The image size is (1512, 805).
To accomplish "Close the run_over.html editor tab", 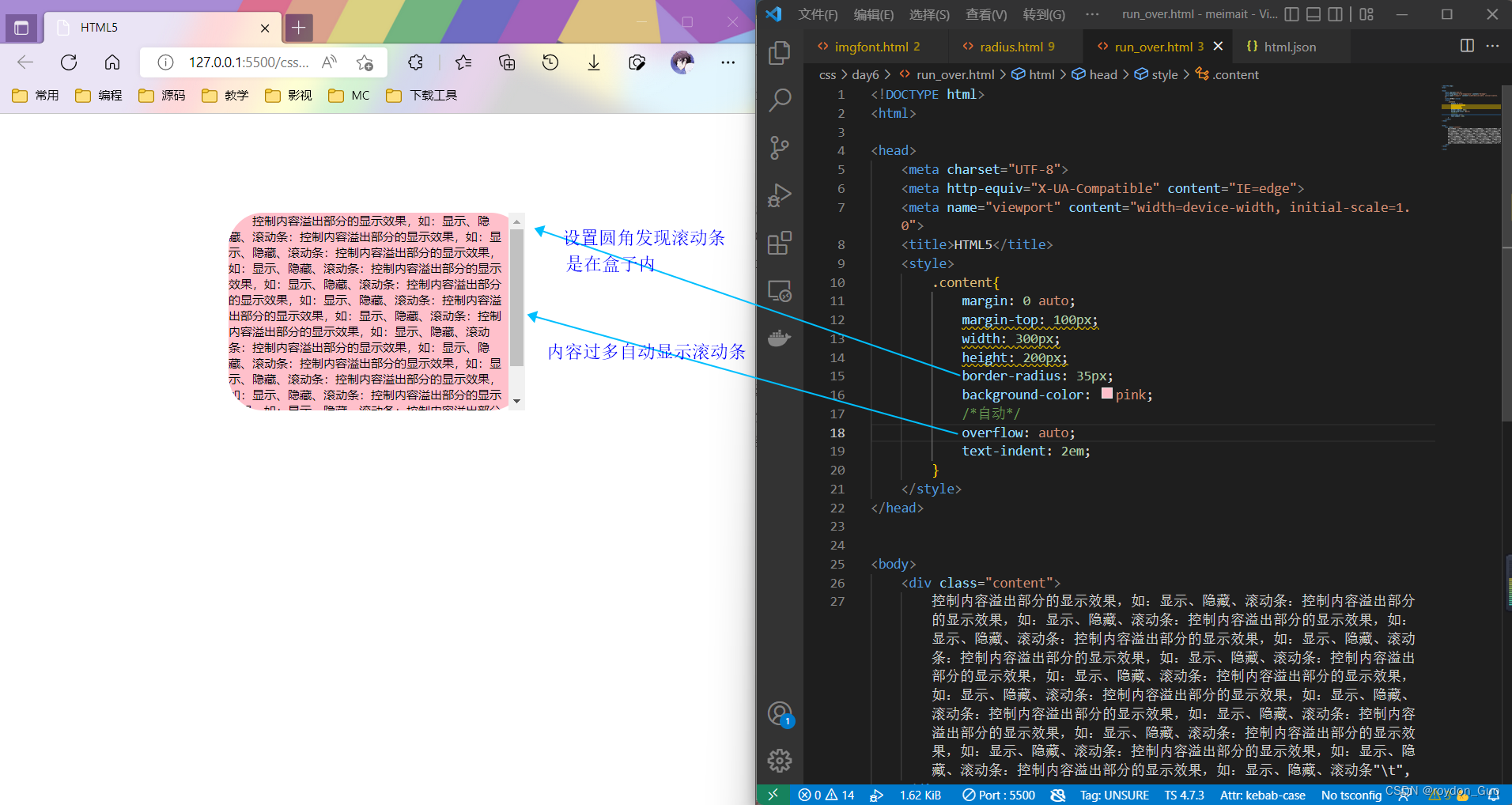I will (1218, 46).
